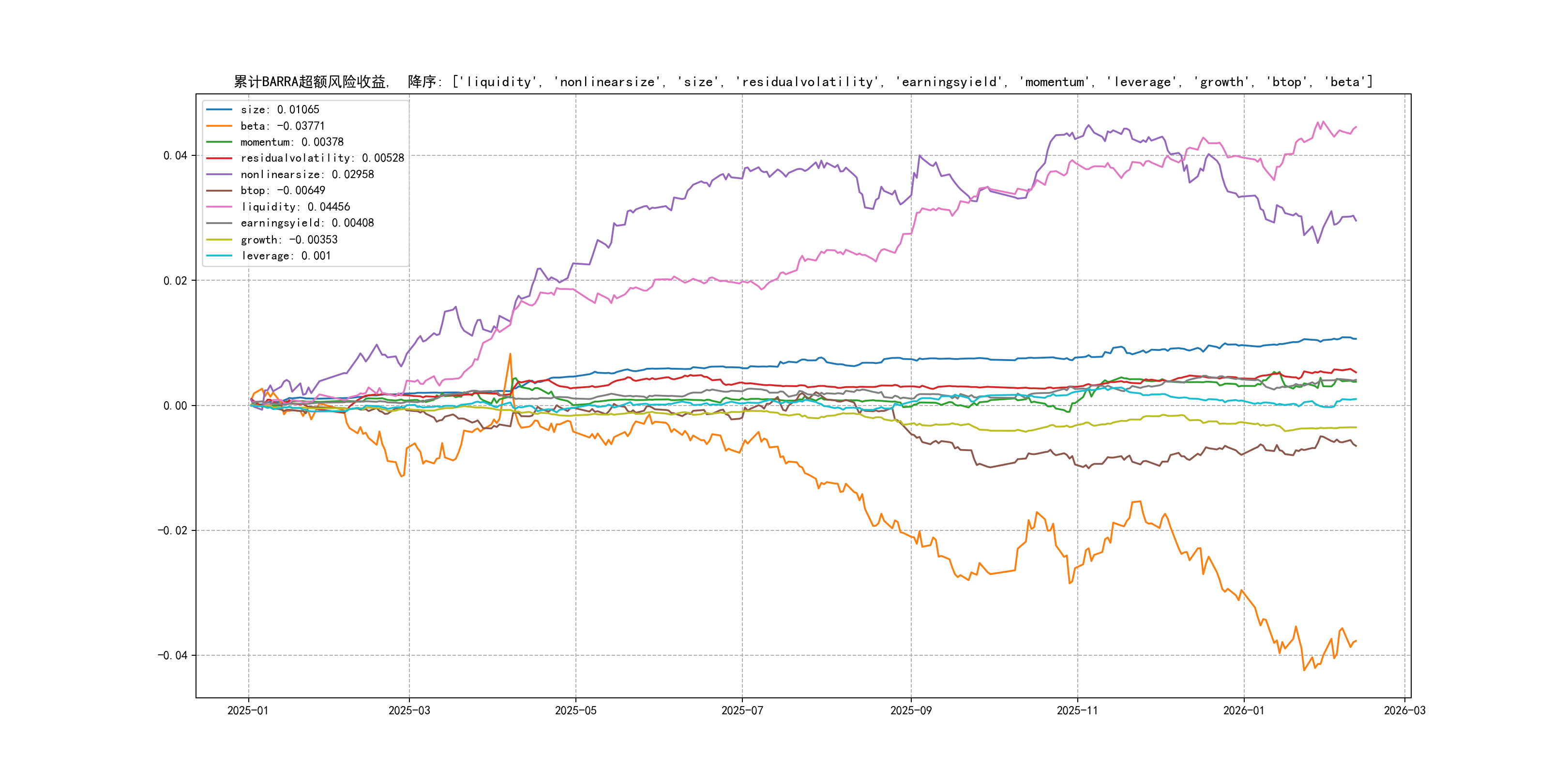
Task: Click the residualvolatility legend text
Action: pyautogui.click(x=322, y=158)
